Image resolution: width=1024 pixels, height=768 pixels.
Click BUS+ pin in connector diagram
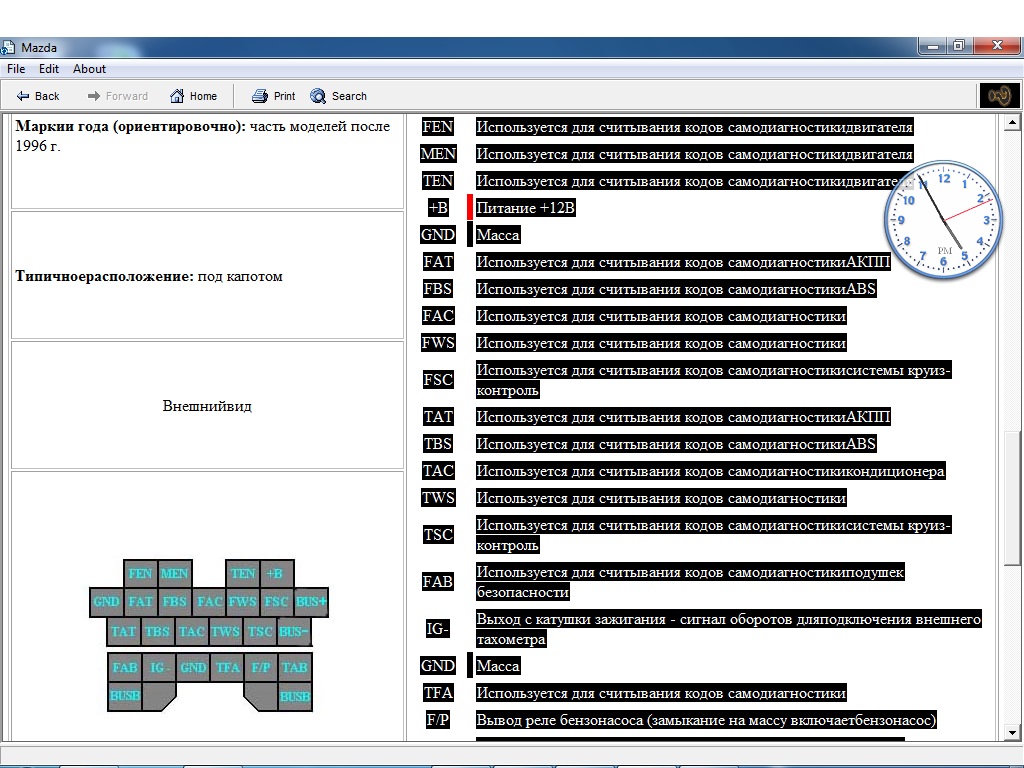(x=312, y=601)
